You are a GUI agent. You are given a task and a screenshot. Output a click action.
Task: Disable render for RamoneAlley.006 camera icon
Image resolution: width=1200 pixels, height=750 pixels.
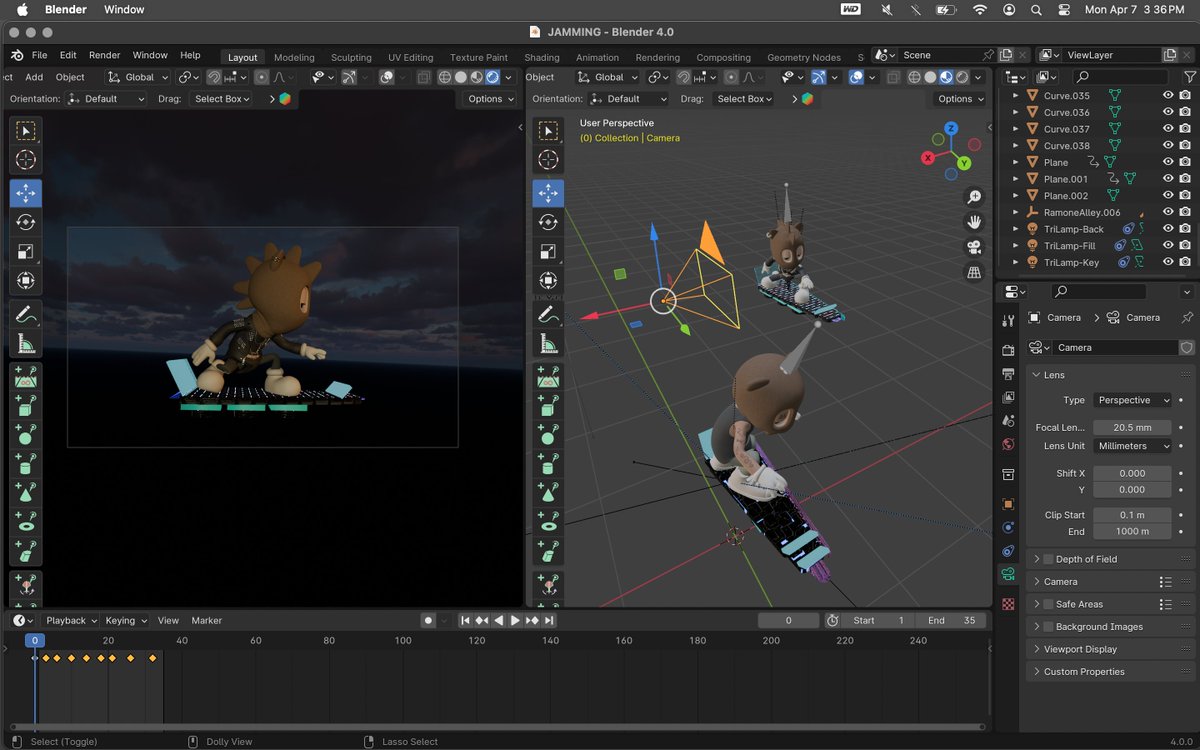click(x=1185, y=212)
